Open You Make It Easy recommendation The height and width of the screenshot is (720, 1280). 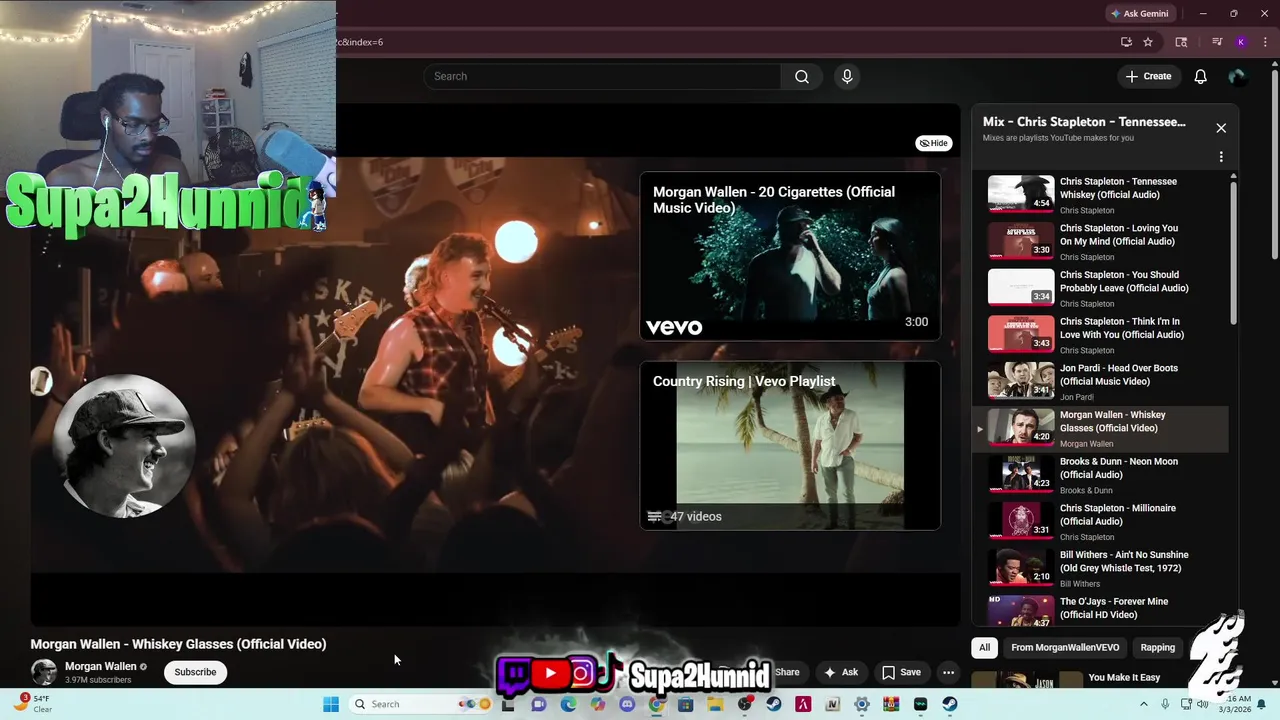[1124, 677]
